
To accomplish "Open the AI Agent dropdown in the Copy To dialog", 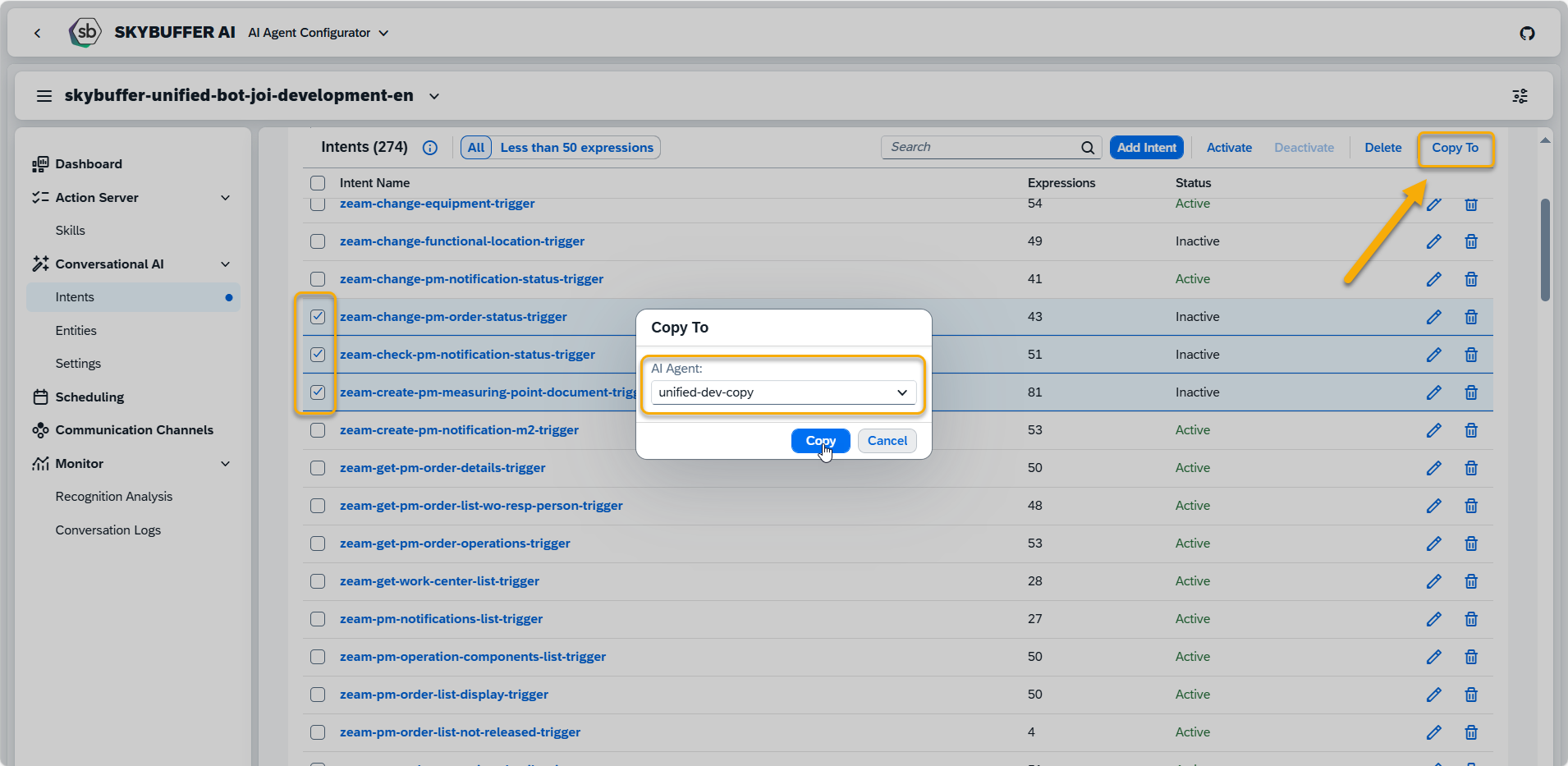I will point(783,392).
